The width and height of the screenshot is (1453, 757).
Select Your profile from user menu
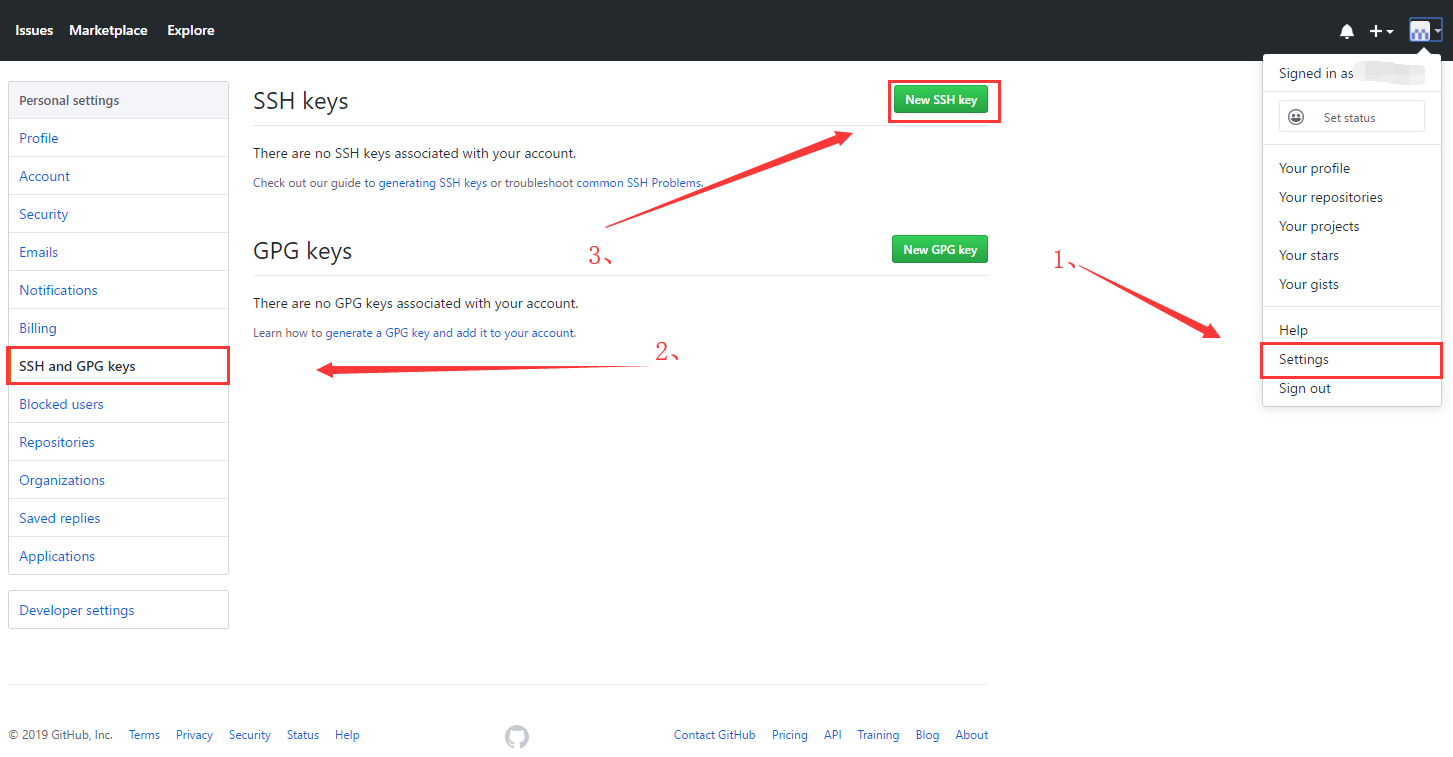[1314, 168]
